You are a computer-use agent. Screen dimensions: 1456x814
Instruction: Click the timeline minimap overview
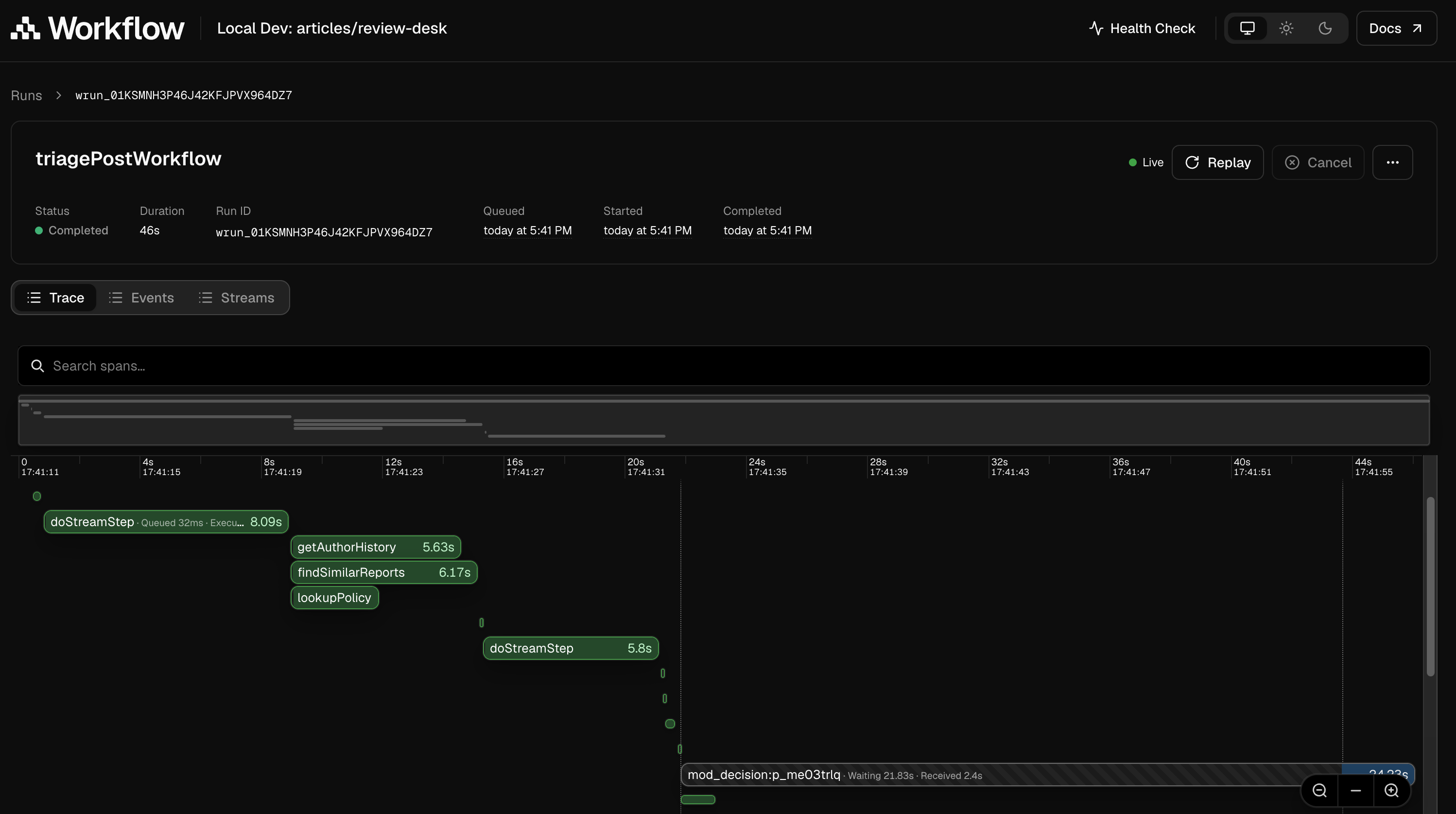[x=724, y=420]
